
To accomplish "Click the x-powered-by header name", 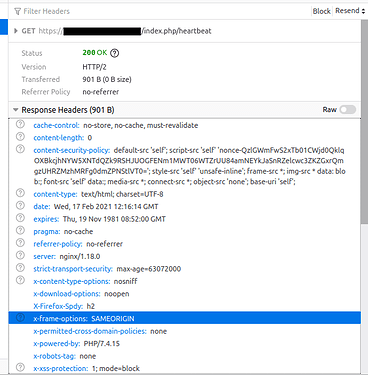I will [x=57, y=343].
